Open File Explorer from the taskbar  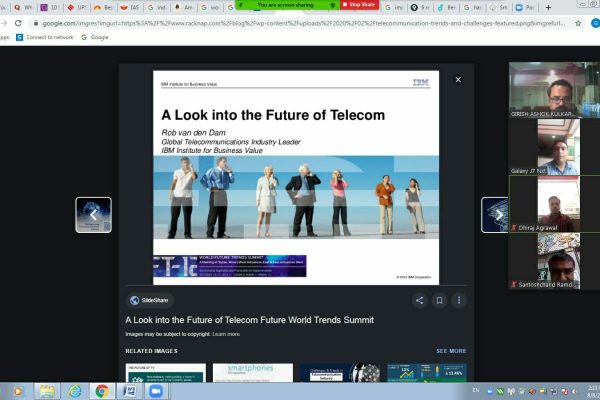click(x=73, y=391)
